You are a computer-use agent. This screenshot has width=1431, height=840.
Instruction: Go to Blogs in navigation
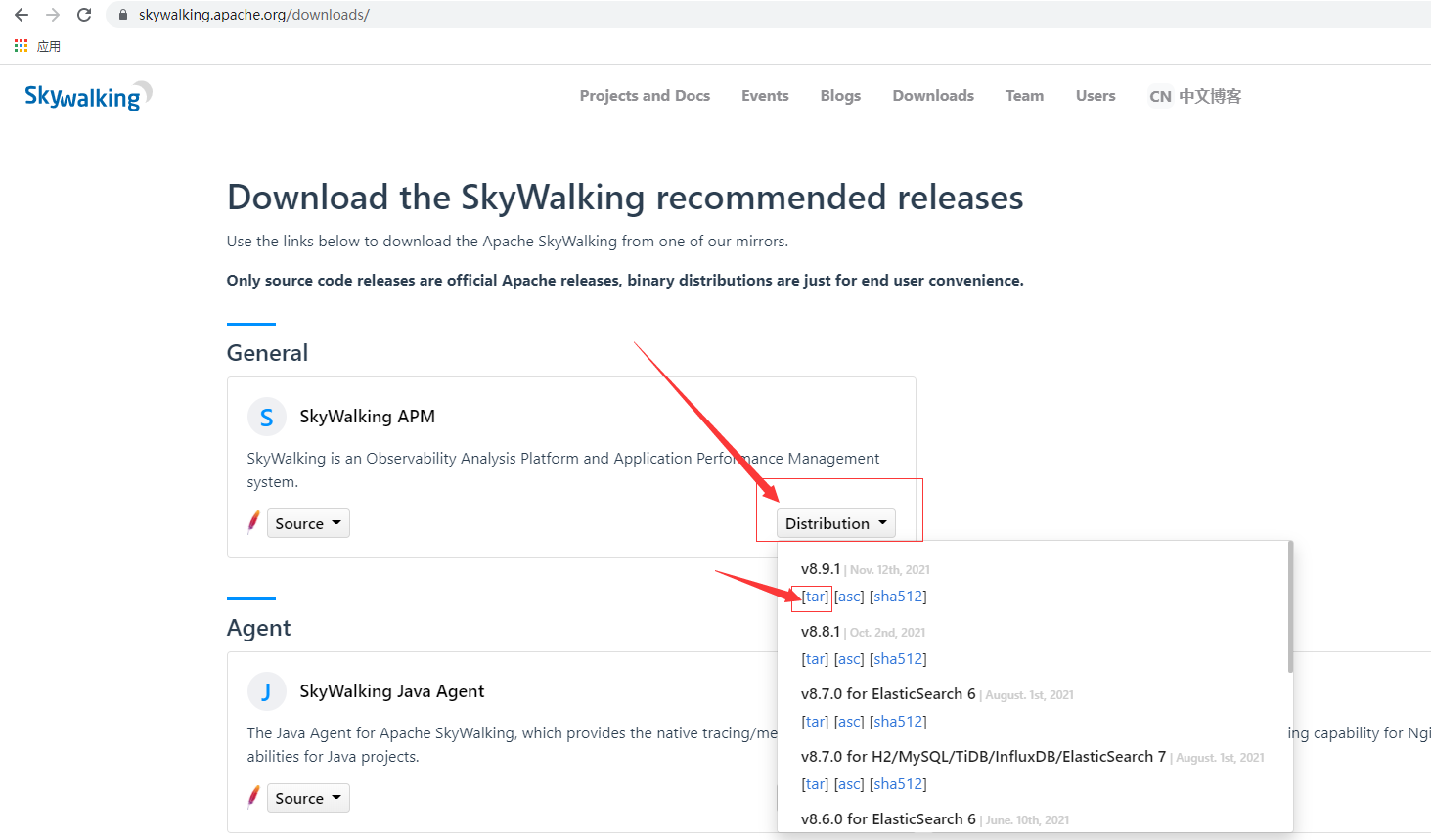pos(840,95)
